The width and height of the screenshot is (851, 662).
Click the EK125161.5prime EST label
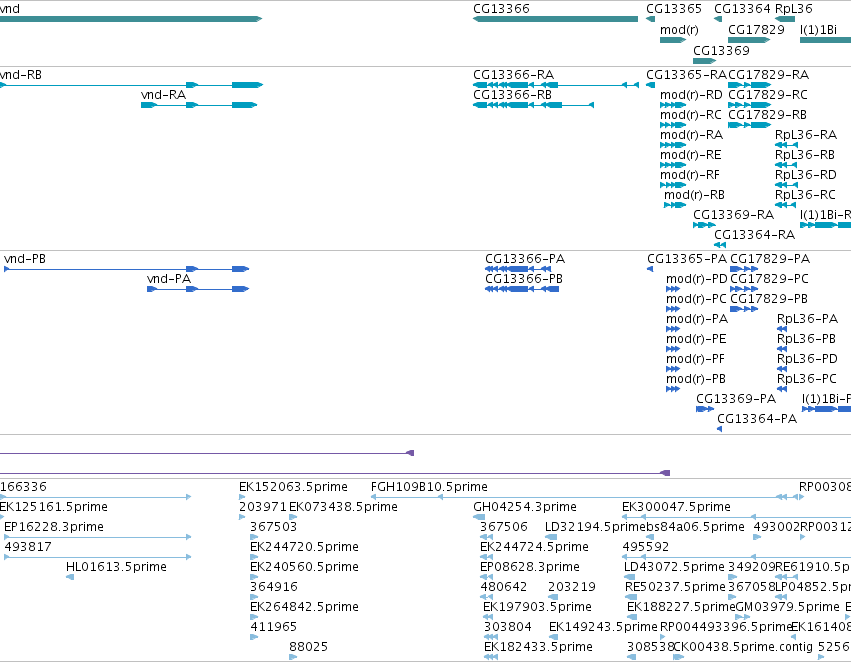pyautogui.click(x=53, y=507)
